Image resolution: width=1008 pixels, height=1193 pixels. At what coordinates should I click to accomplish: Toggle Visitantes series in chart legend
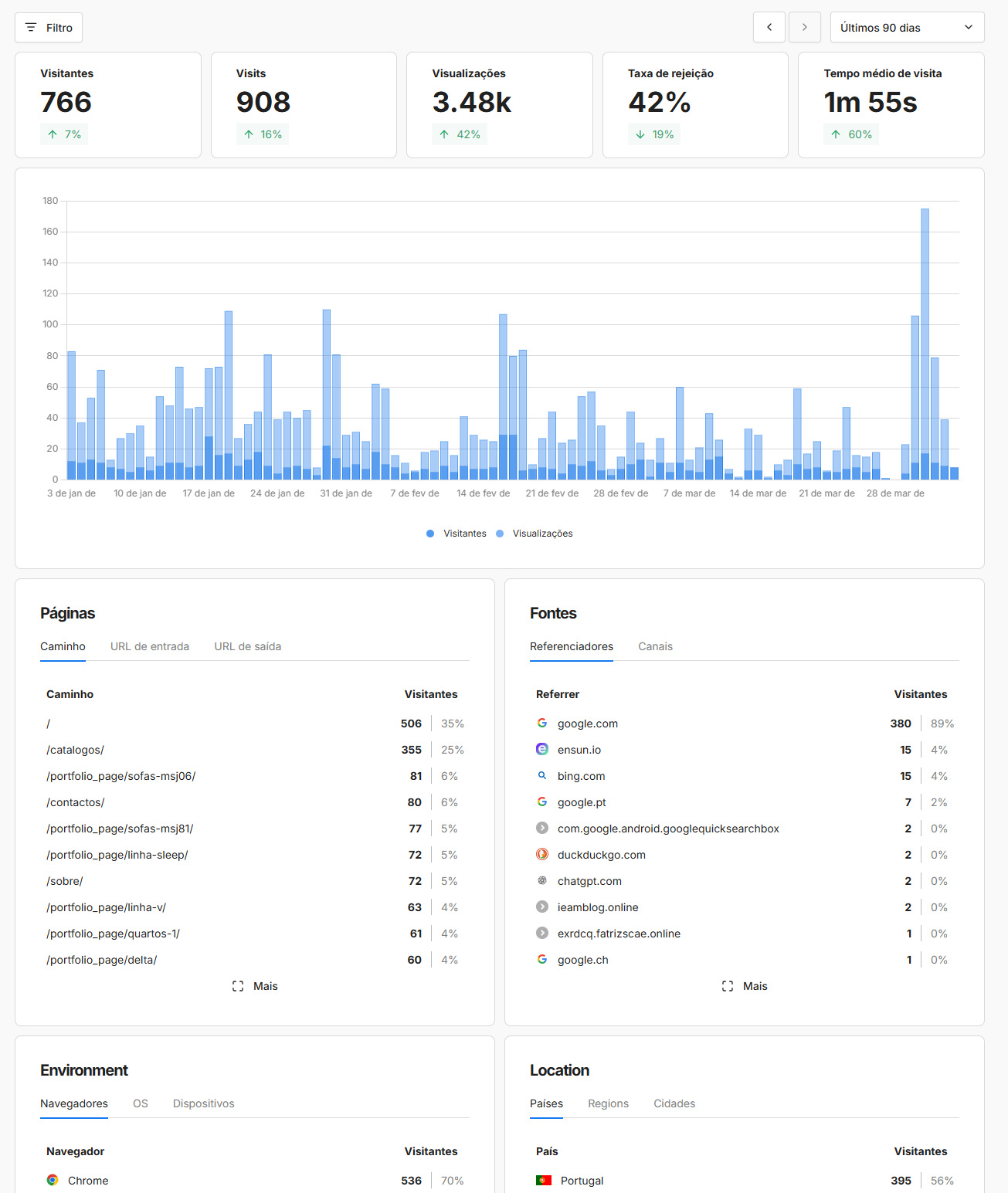[456, 534]
